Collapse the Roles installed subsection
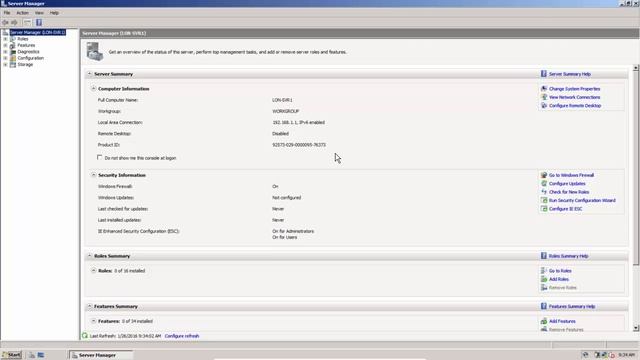Viewport: 640px width, 360px height. point(93,271)
